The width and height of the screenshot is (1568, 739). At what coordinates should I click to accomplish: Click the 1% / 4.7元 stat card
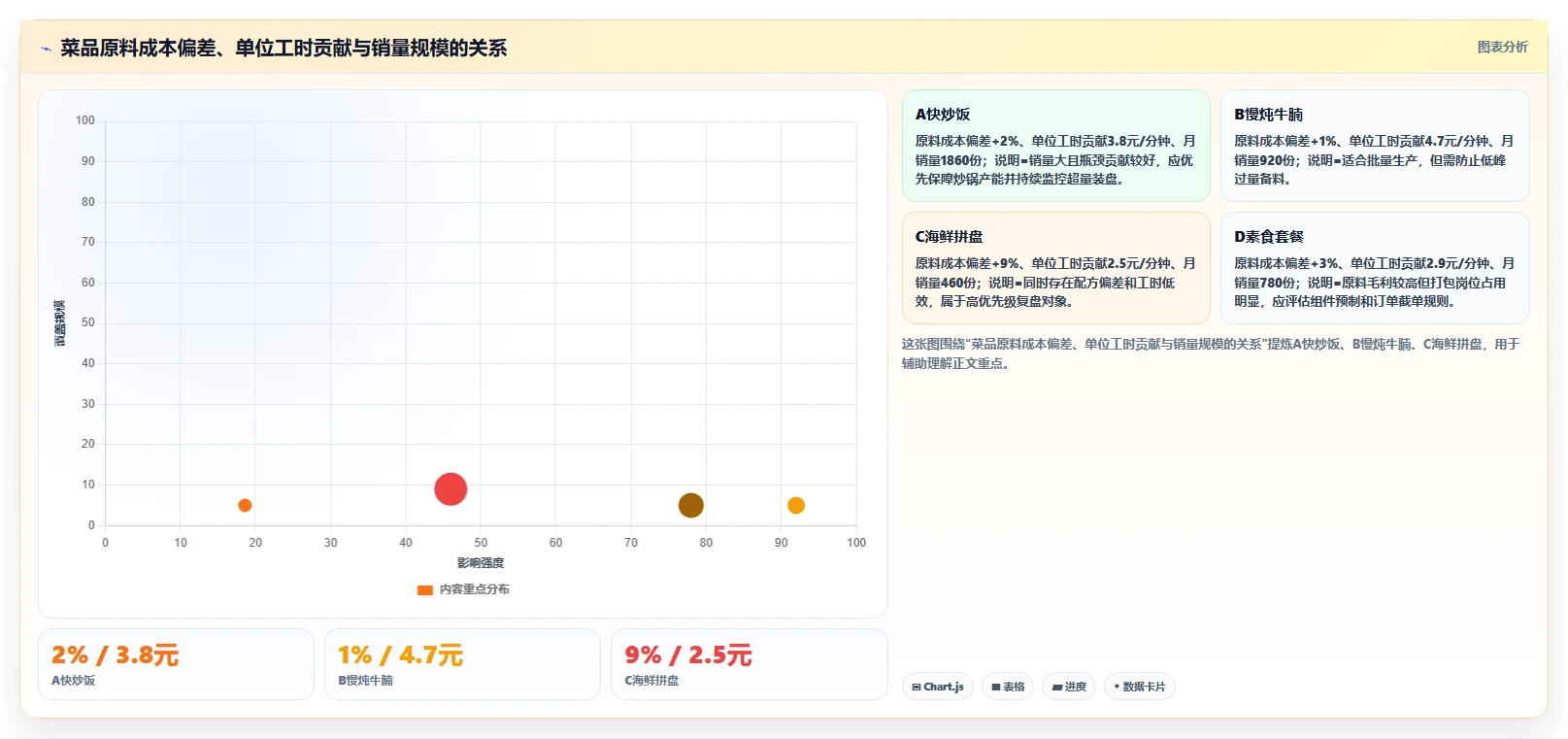[x=462, y=664]
